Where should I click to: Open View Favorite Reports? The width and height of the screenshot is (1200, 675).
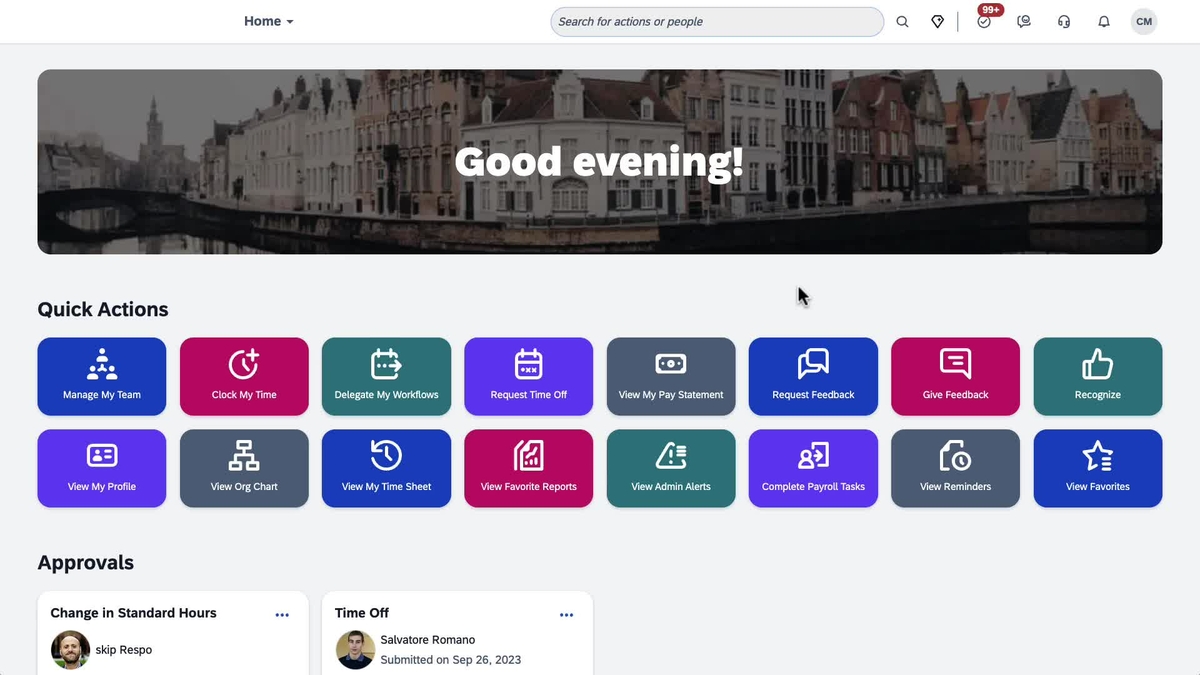pyautogui.click(x=528, y=468)
